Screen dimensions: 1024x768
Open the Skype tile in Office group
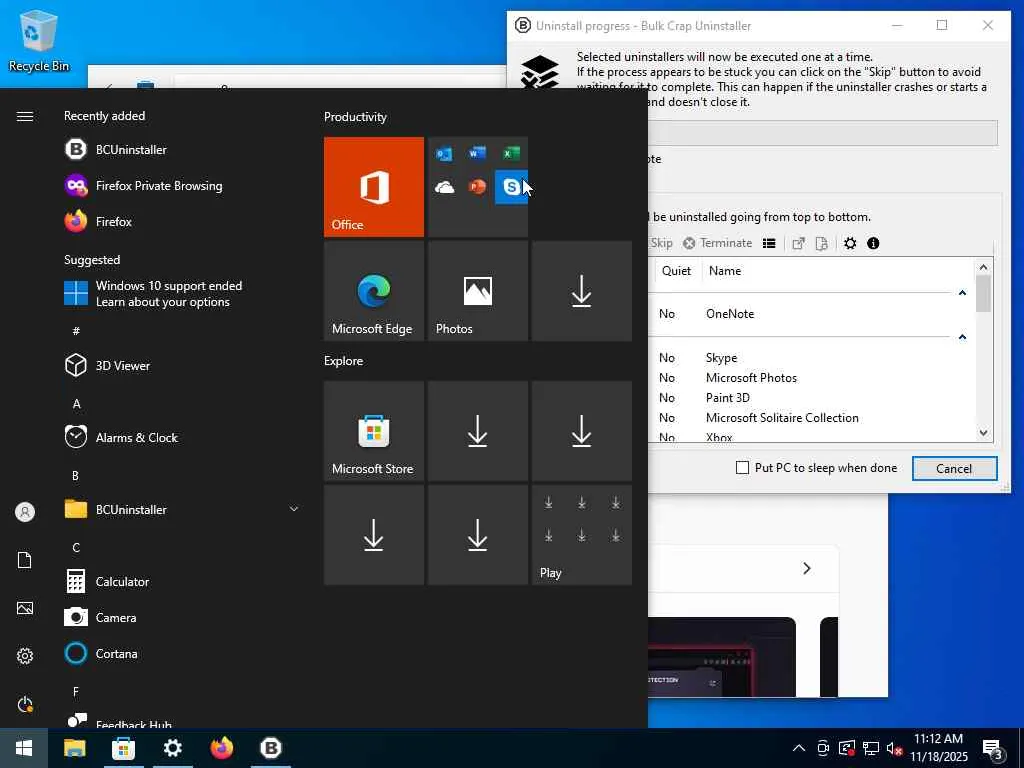(x=511, y=187)
